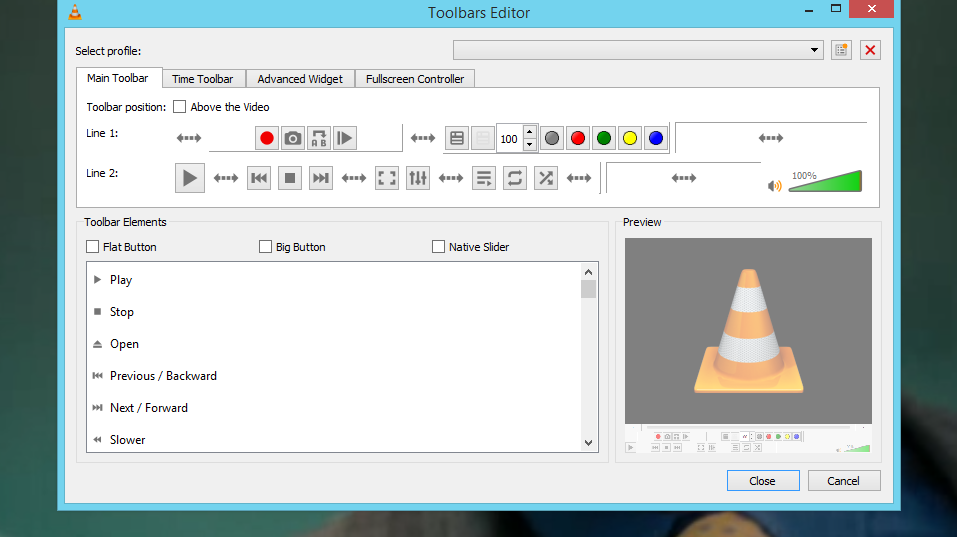The width and height of the screenshot is (957, 537).
Task: Select Next / Forward in the elements list
Action: point(334,408)
